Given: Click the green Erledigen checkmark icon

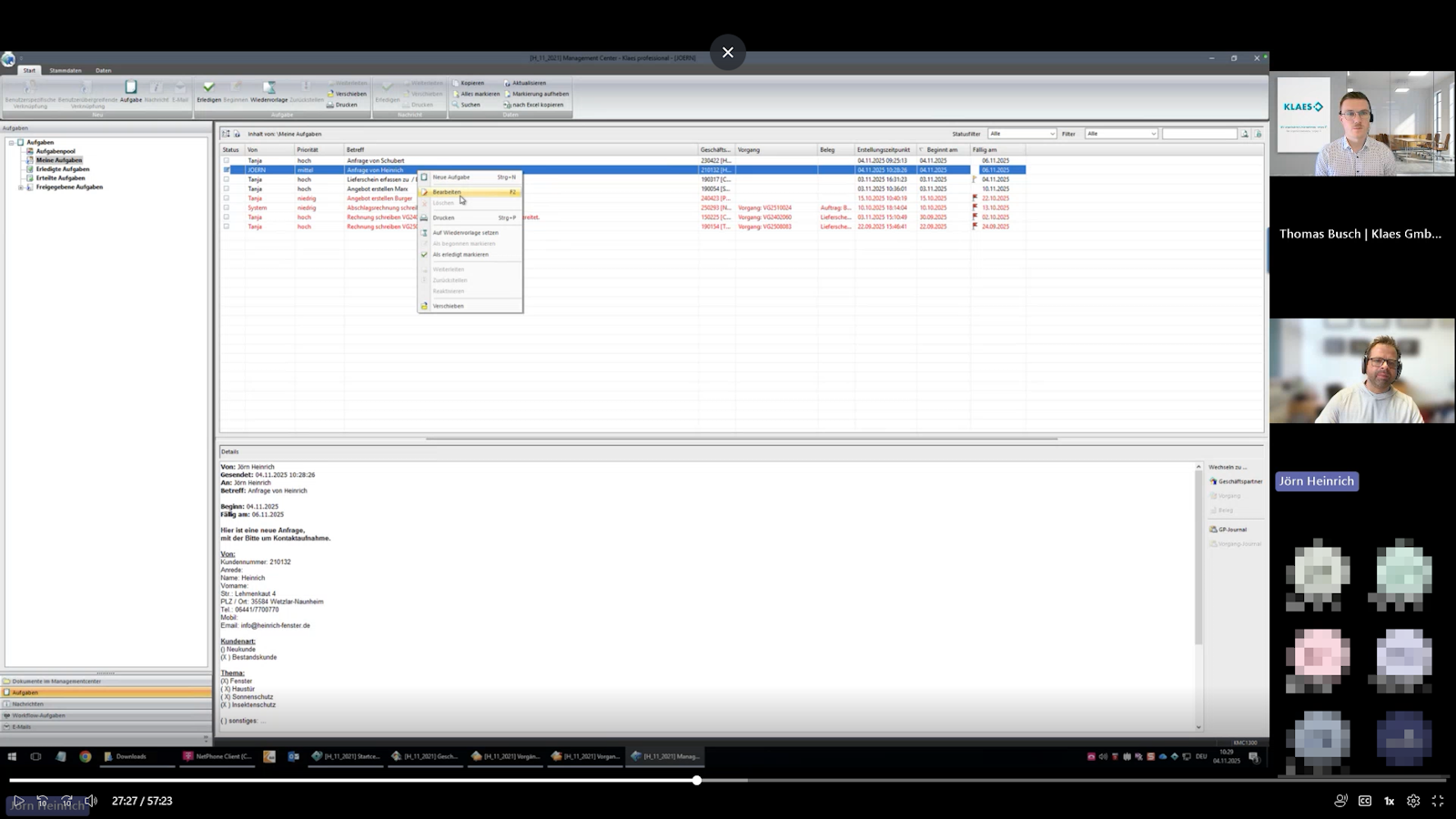Looking at the screenshot, I should click(x=208, y=89).
